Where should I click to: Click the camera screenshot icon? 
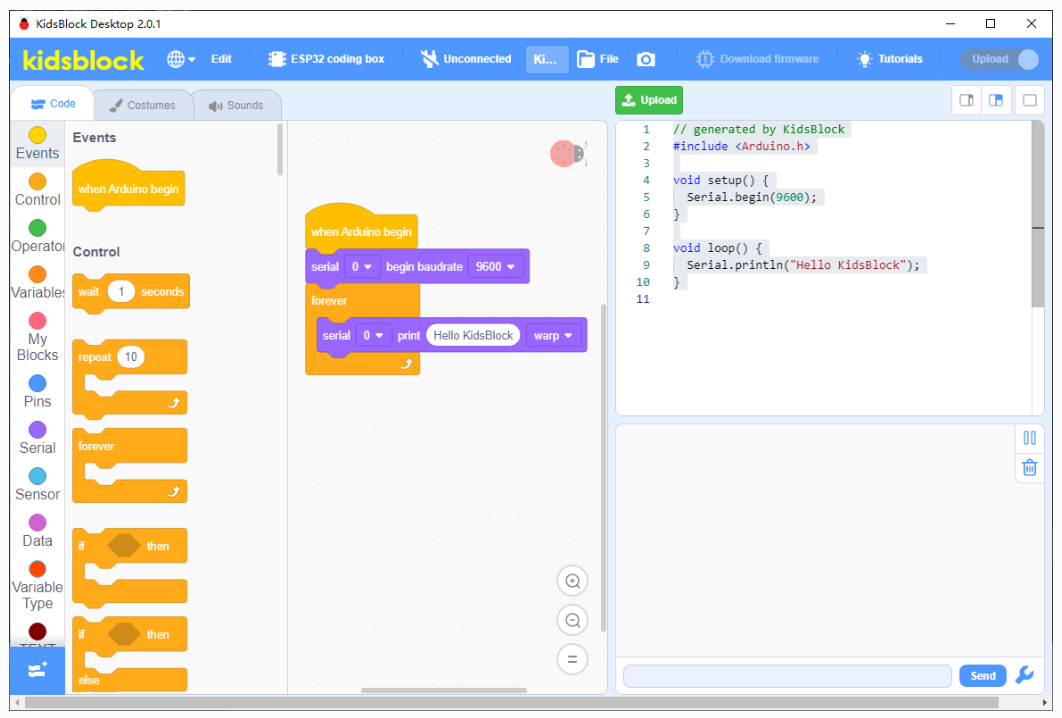click(646, 59)
